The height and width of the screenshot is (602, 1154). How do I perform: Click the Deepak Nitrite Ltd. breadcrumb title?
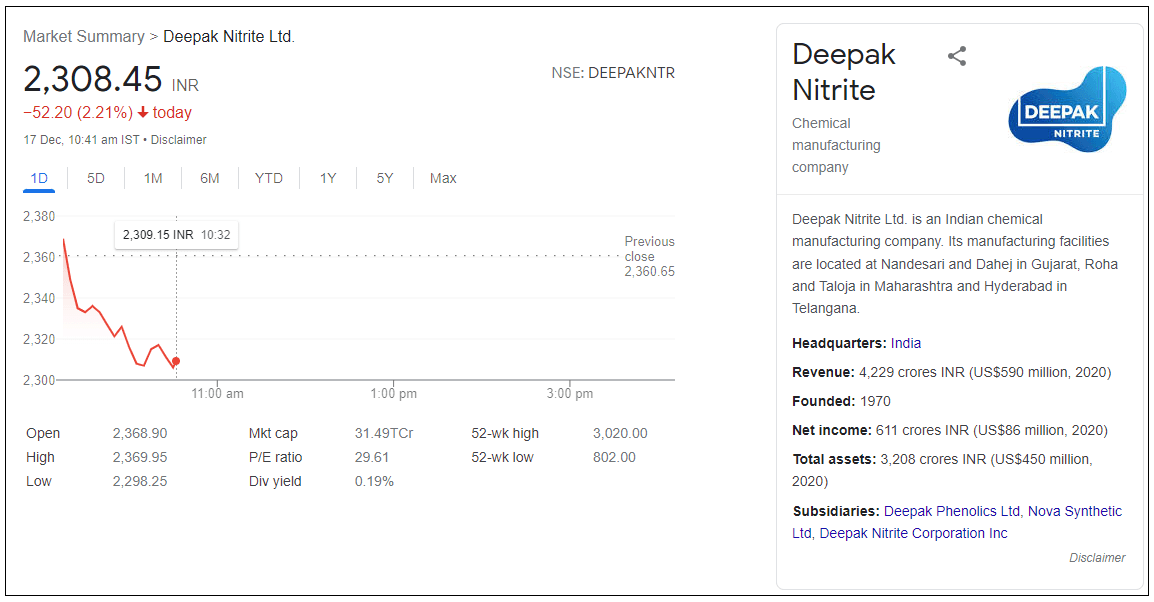(229, 37)
